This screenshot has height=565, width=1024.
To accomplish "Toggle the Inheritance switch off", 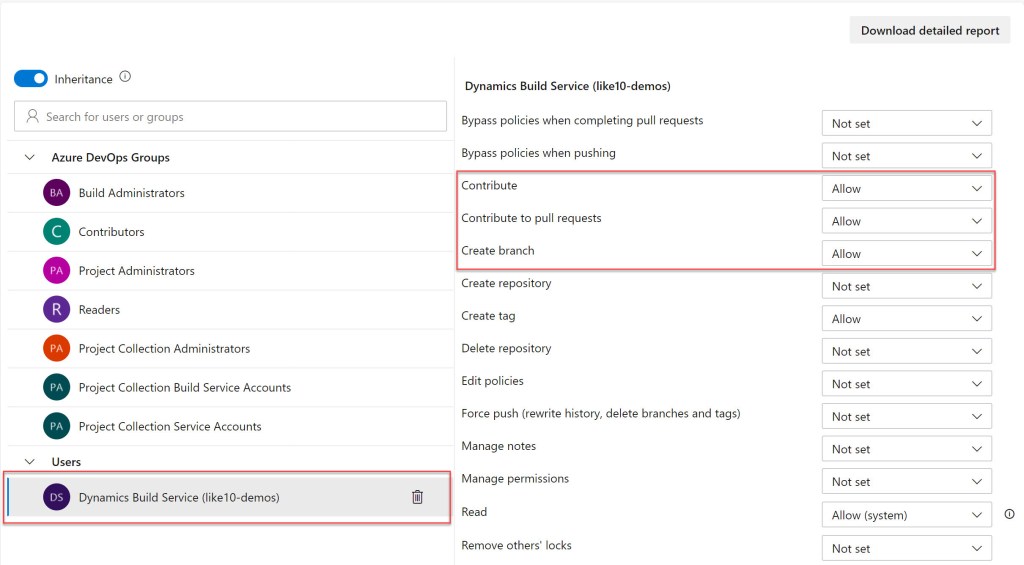I will (x=31, y=78).
